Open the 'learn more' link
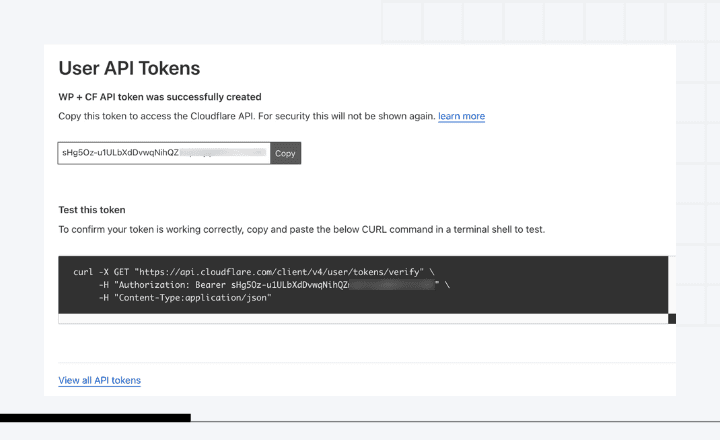The width and height of the screenshot is (720, 440). pos(461,117)
